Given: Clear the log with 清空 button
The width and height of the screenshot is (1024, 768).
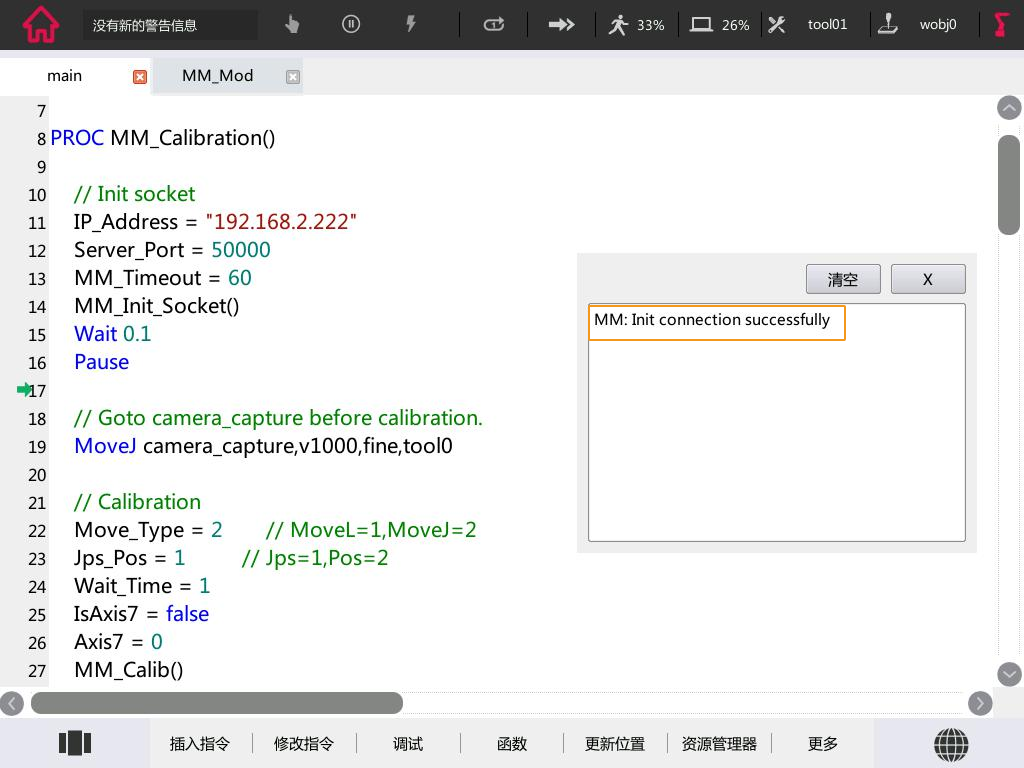Looking at the screenshot, I should click(x=843, y=279).
